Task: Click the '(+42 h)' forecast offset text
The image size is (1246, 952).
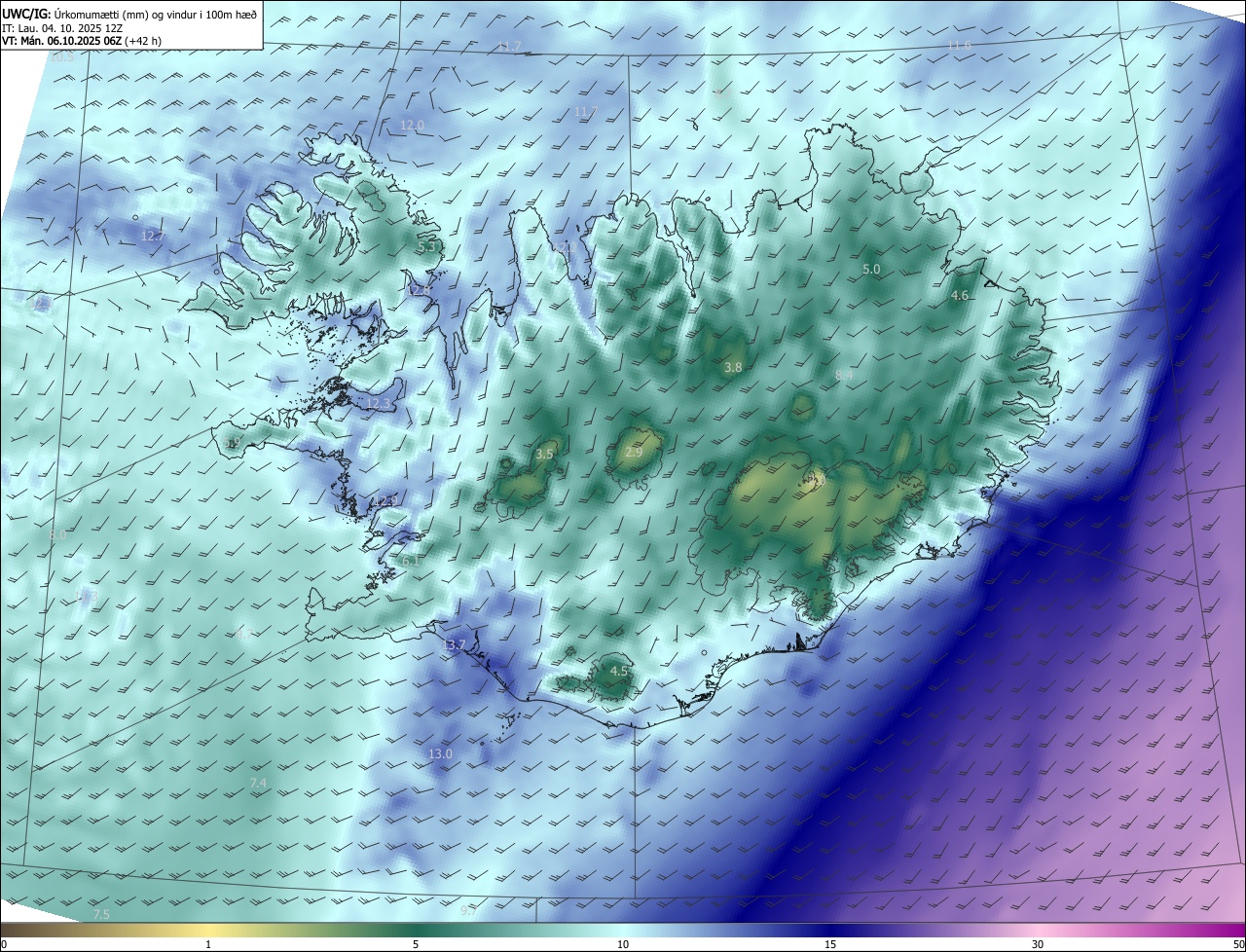Action: pyautogui.click(x=143, y=41)
